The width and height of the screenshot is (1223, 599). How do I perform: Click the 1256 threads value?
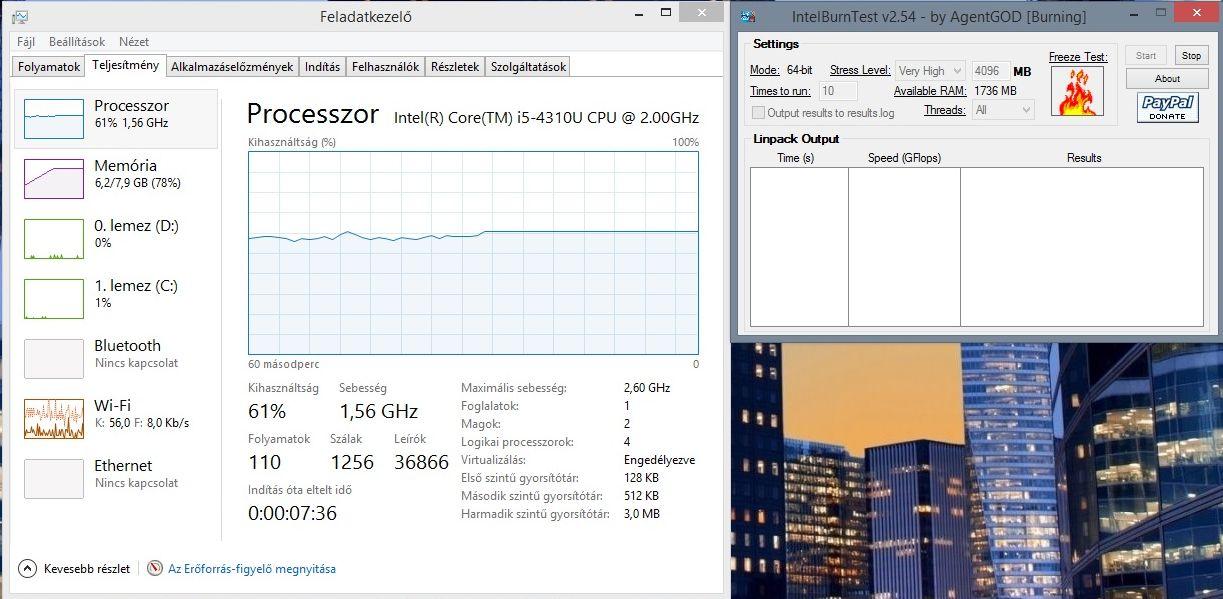352,462
